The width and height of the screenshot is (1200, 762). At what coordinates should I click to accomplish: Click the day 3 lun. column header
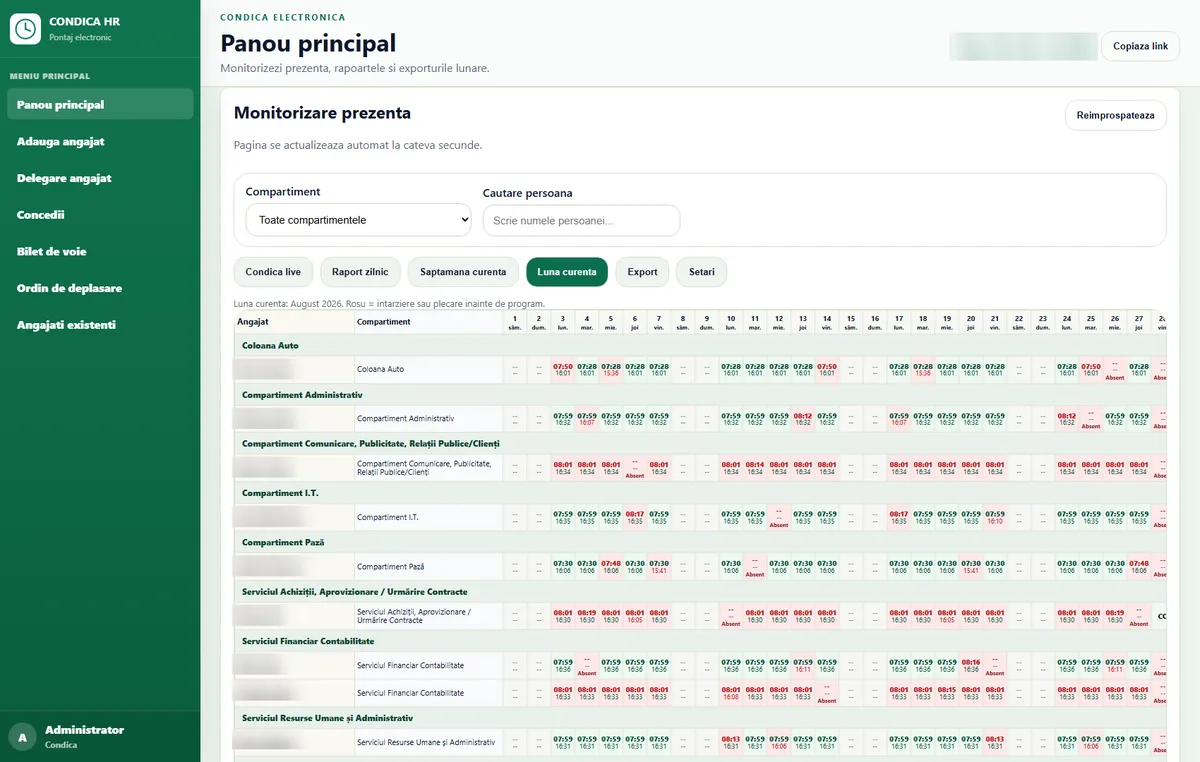(x=563, y=322)
